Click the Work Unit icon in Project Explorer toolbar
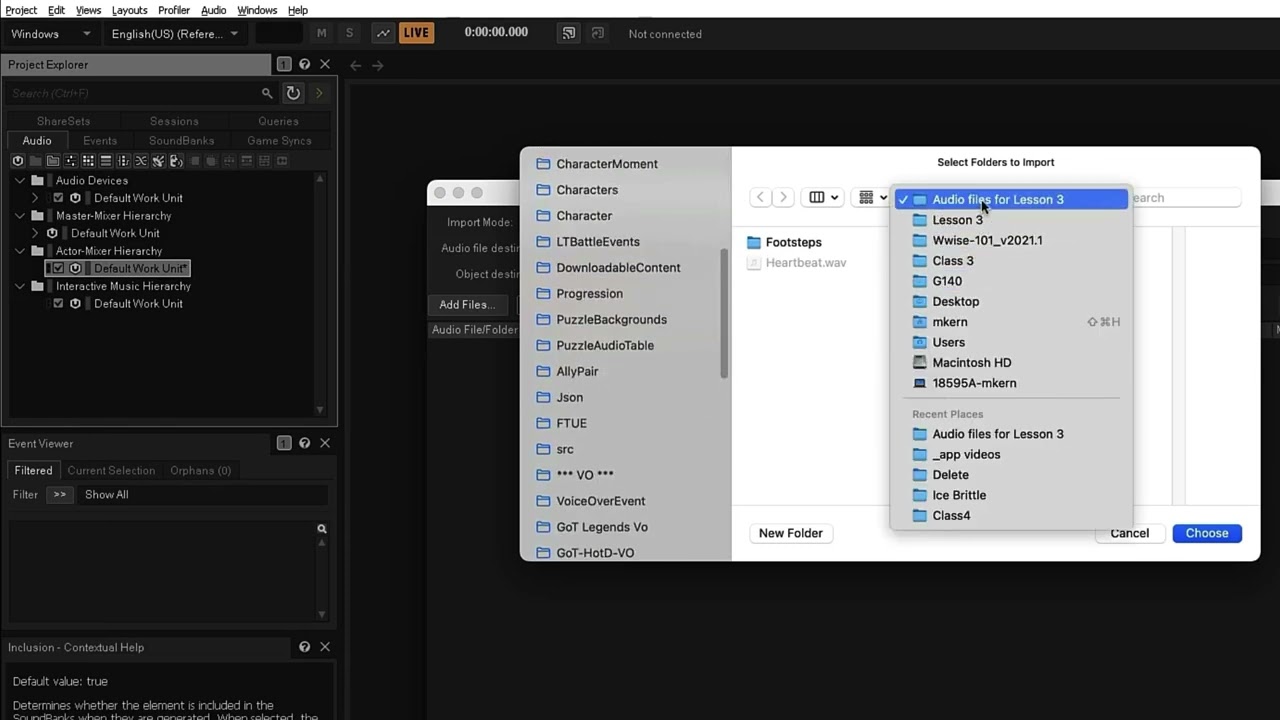This screenshot has height=720, width=1280. click(18, 161)
